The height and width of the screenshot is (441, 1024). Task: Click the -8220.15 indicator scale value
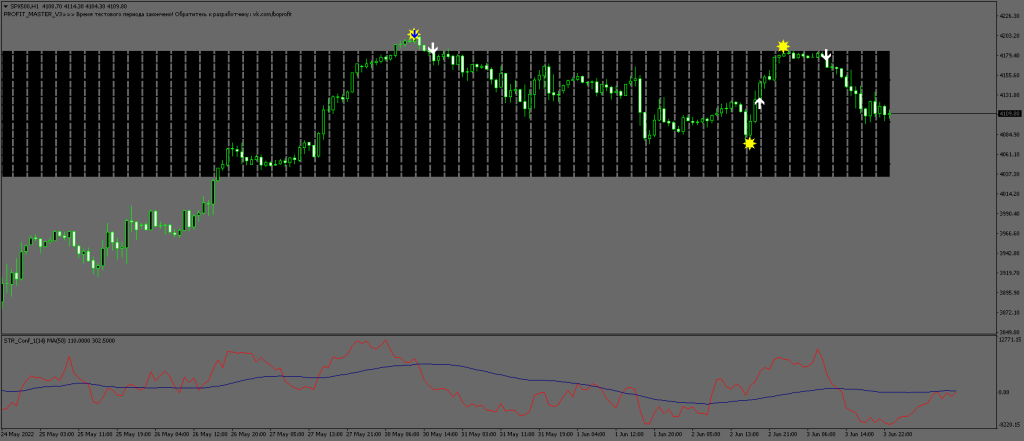(x=1007, y=423)
